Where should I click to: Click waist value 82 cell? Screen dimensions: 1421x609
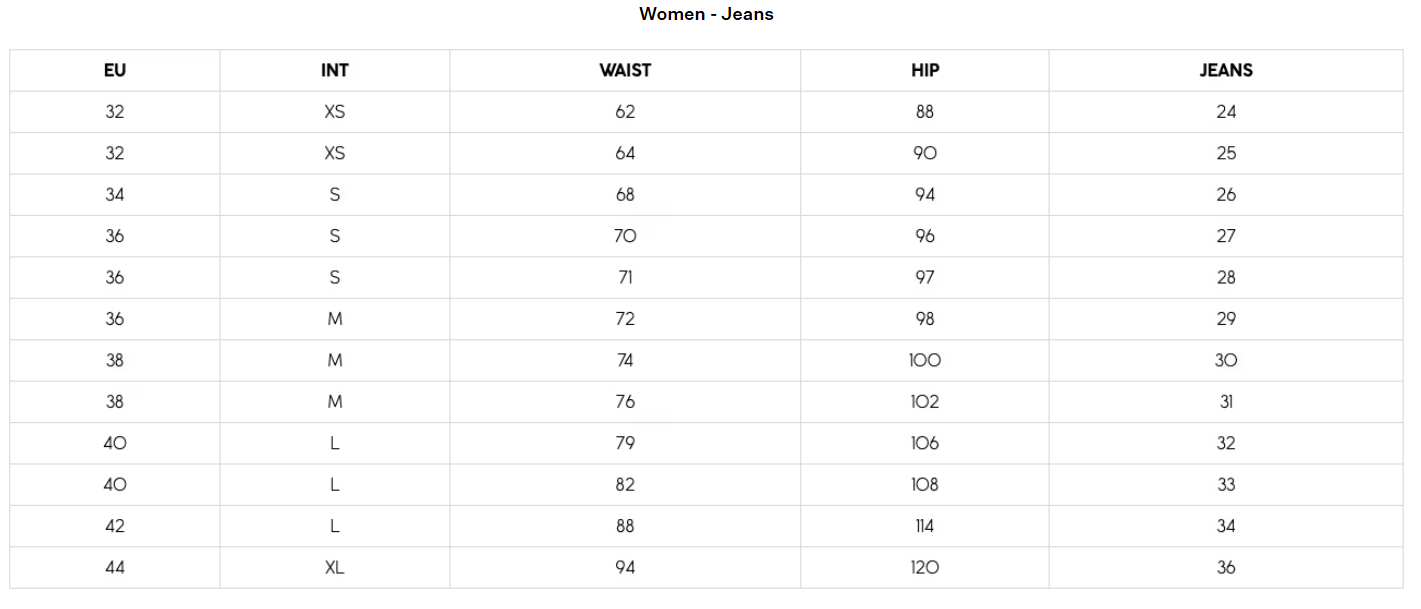click(625, 484)
